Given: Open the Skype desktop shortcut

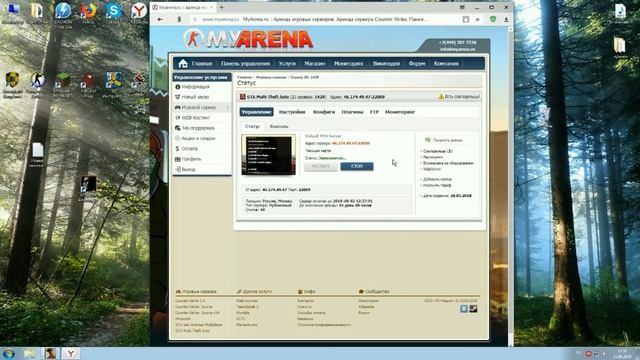Looking at the screenshot, I should tap(113, 11).
